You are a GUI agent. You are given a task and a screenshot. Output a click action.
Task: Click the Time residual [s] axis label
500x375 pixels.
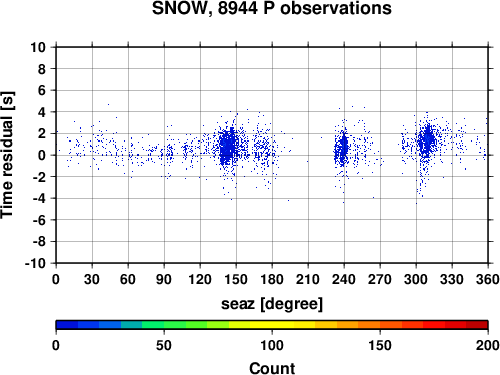point(7,155)
